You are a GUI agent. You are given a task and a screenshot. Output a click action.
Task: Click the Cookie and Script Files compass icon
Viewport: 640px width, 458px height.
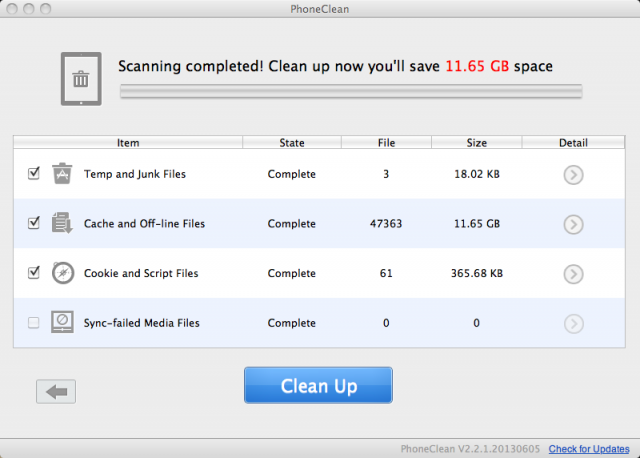63,273
